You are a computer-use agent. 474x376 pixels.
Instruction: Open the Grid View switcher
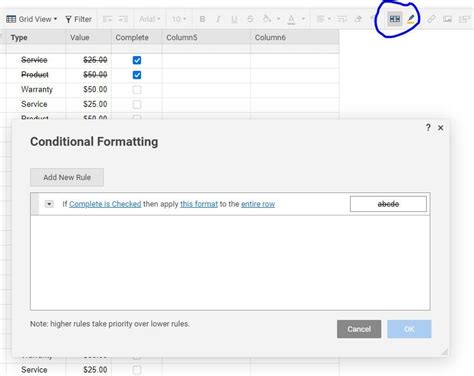(x=32, y=19)
